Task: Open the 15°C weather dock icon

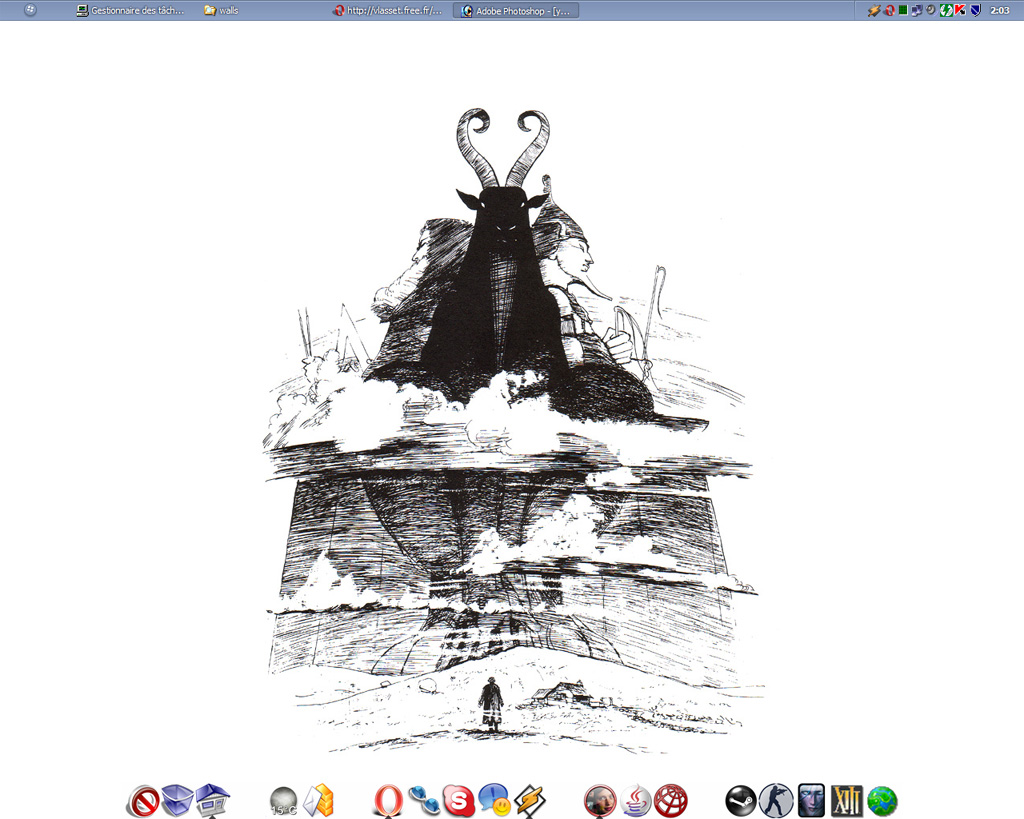Action: coord(283,801)
